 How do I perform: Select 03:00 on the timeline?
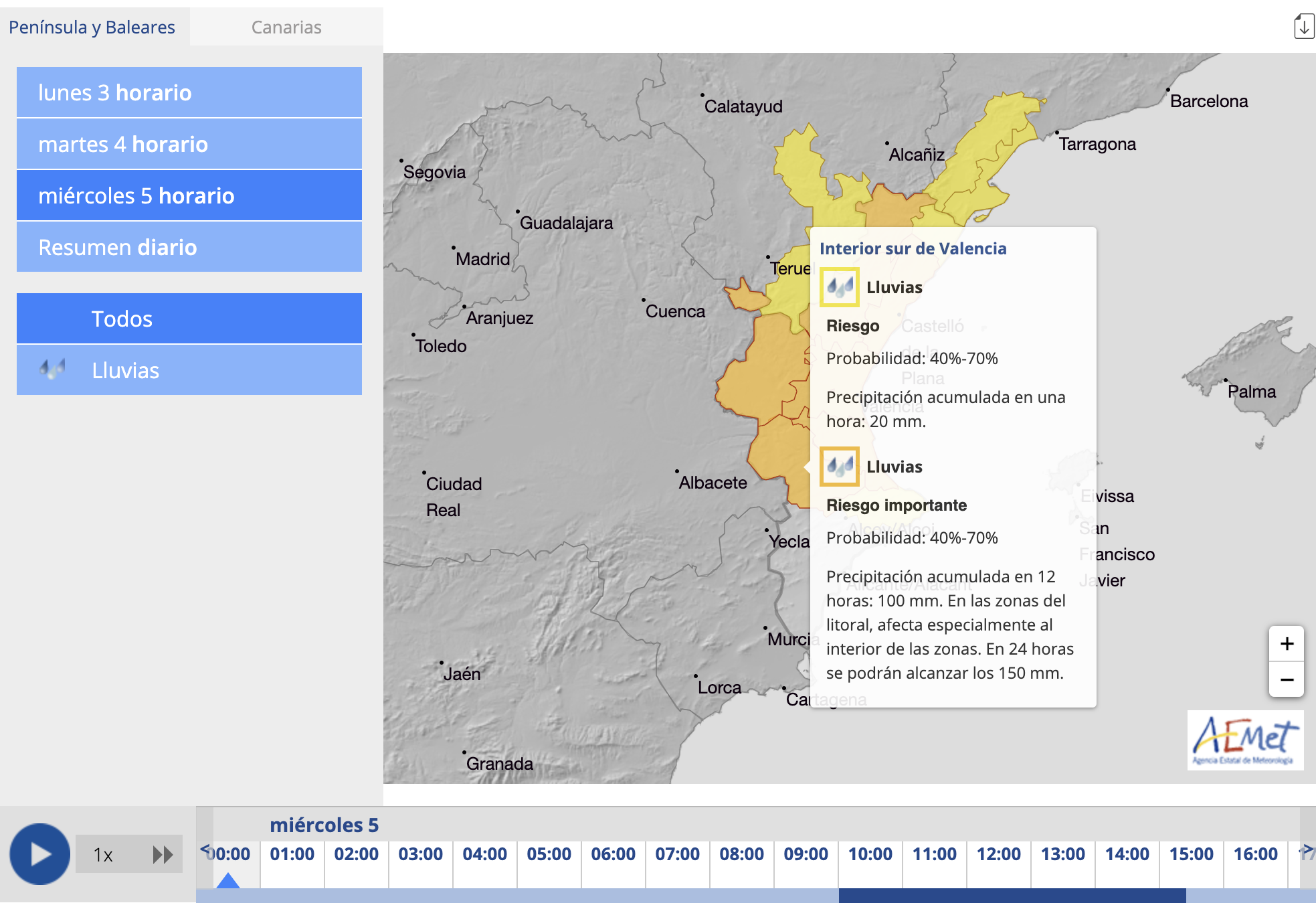421,854
